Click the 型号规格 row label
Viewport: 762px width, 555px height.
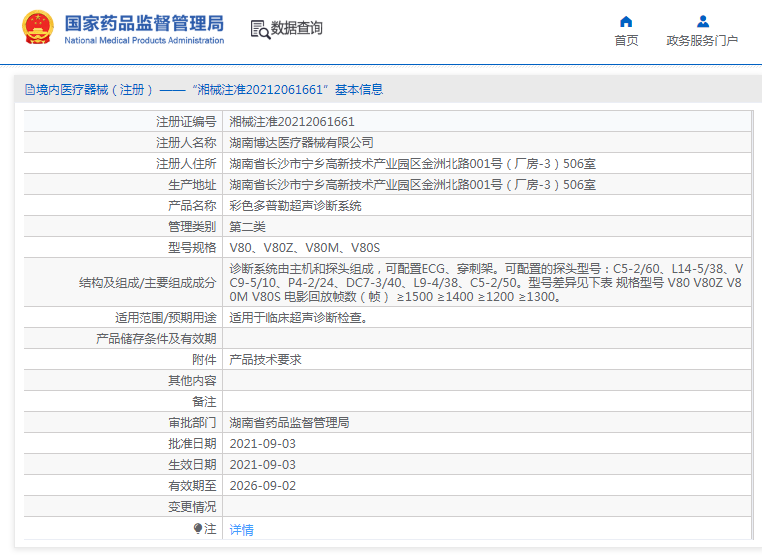click(x=192, y=247)
